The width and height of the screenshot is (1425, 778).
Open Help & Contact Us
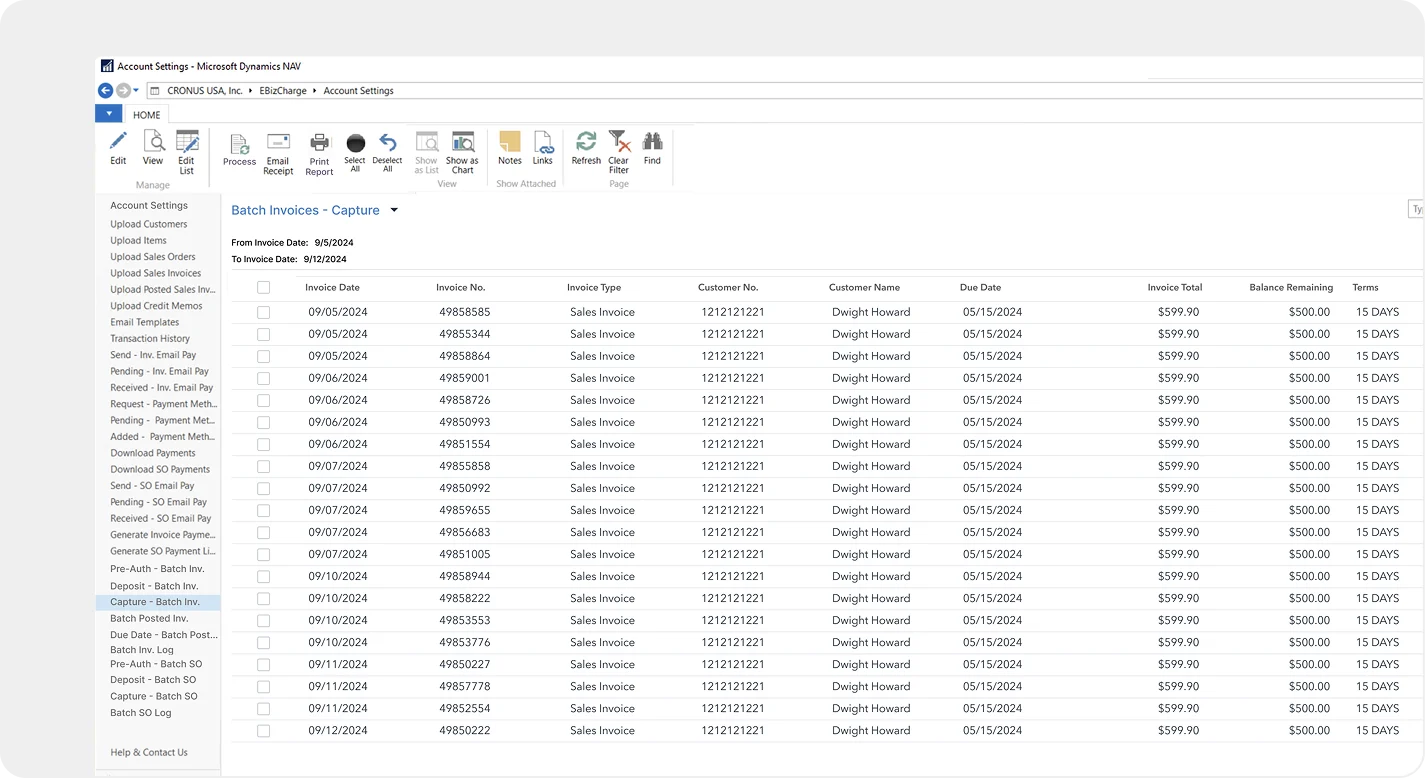[x=149, y=753]
